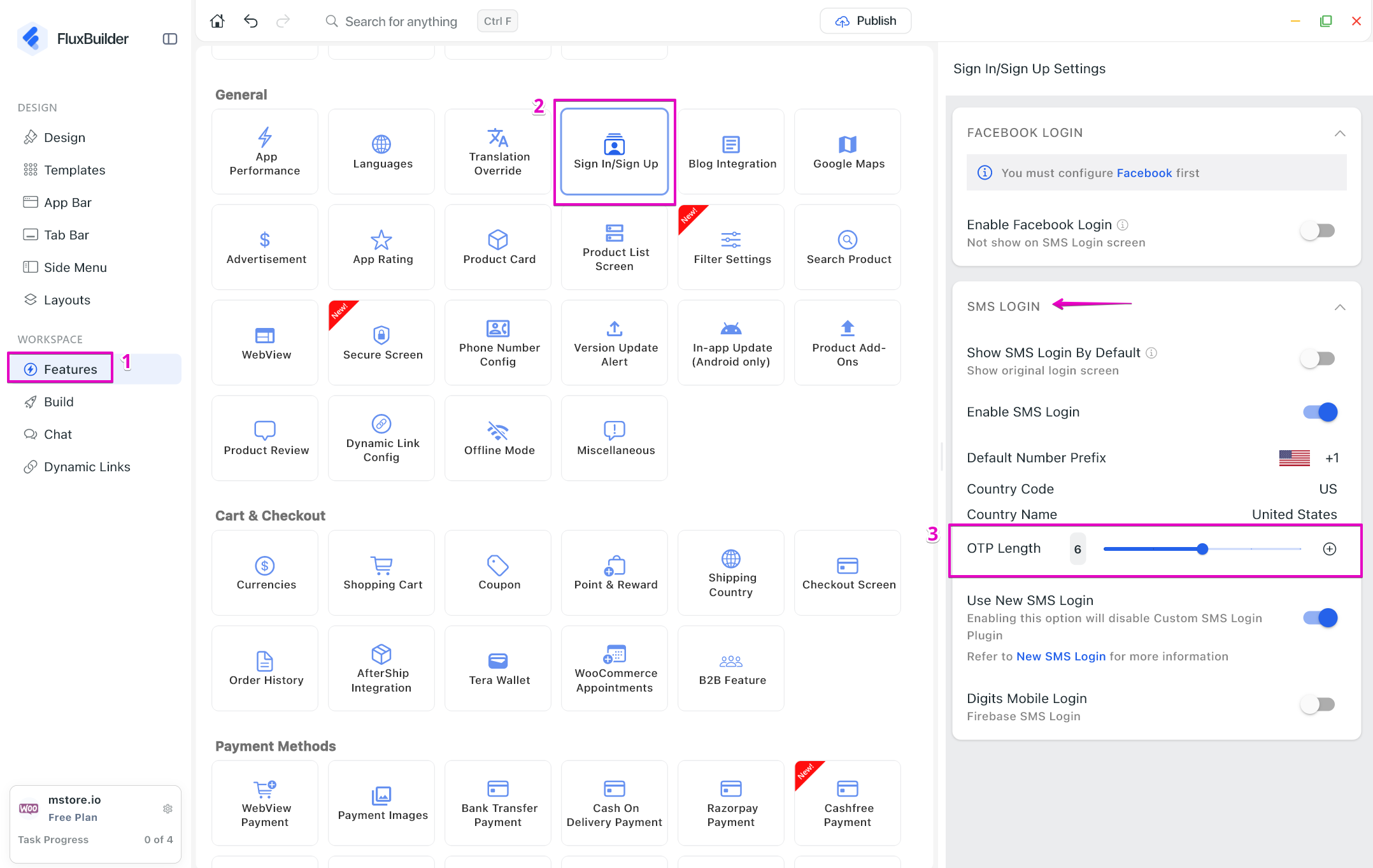Increase OTP Length with plus button

tap(1330, 549)
